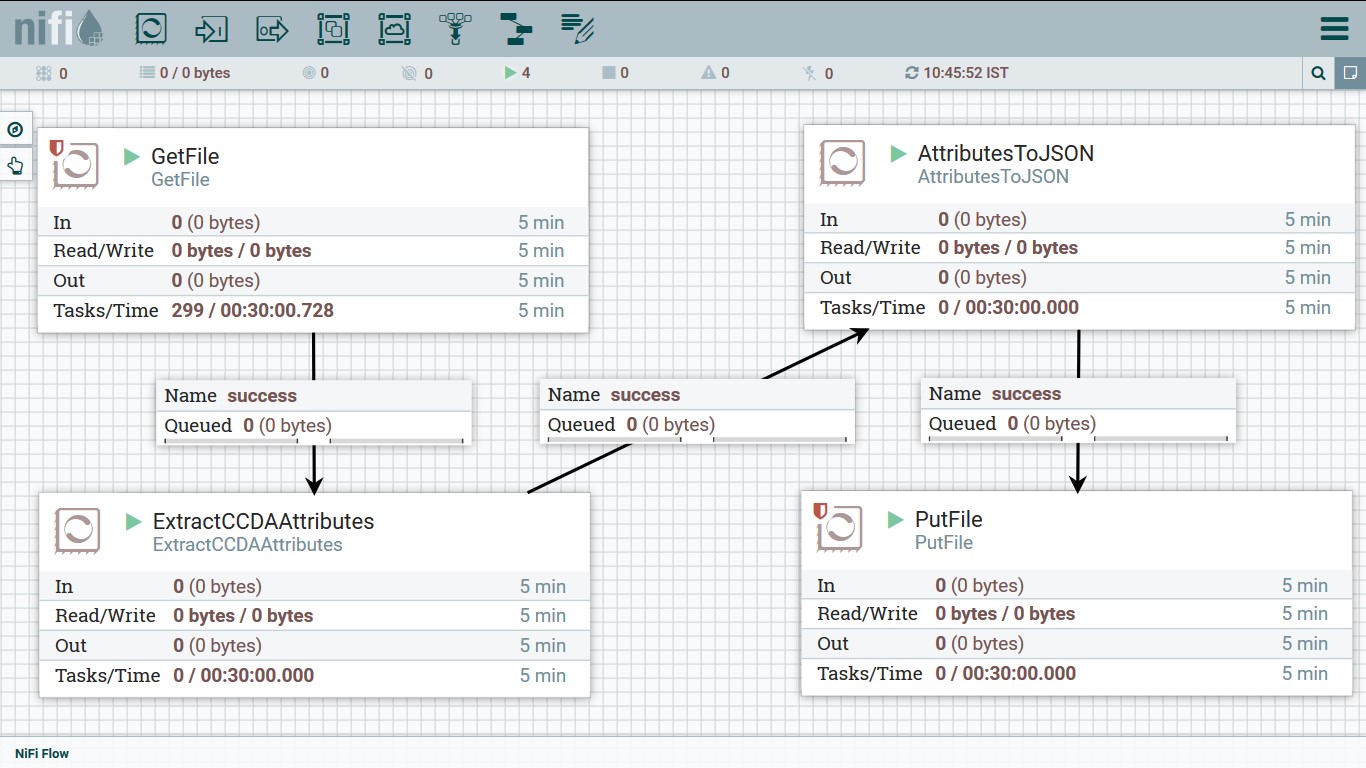Click Queued value in middle success connection
The width and height of the screenshot is (1366, 768).
coord(671,425)
